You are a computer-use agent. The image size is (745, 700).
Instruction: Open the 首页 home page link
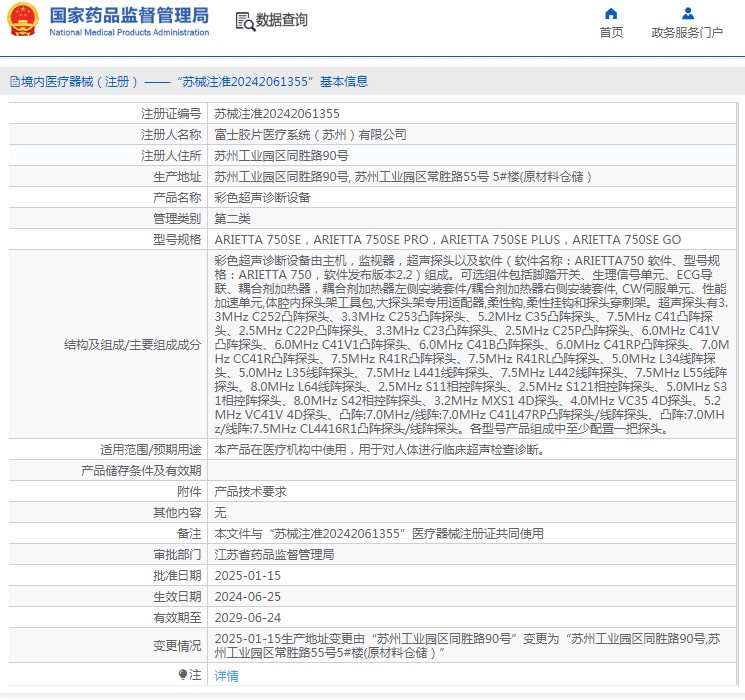tap(611, 32)
